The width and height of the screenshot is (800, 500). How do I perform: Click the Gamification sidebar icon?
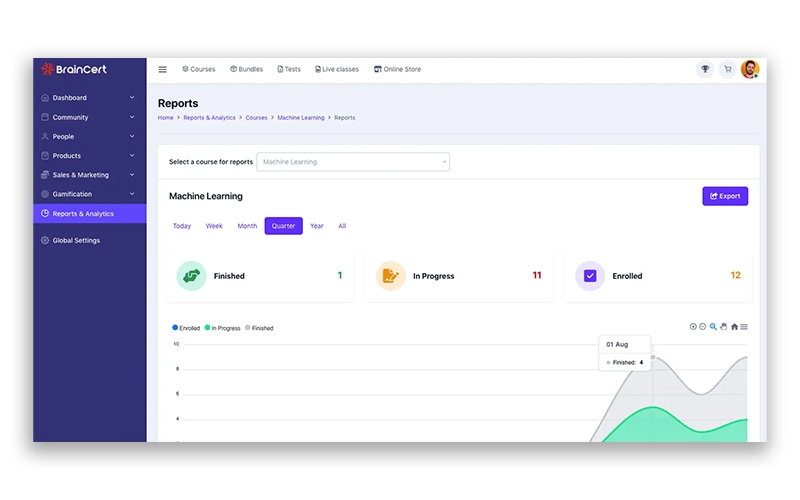(x=45, y=194)
